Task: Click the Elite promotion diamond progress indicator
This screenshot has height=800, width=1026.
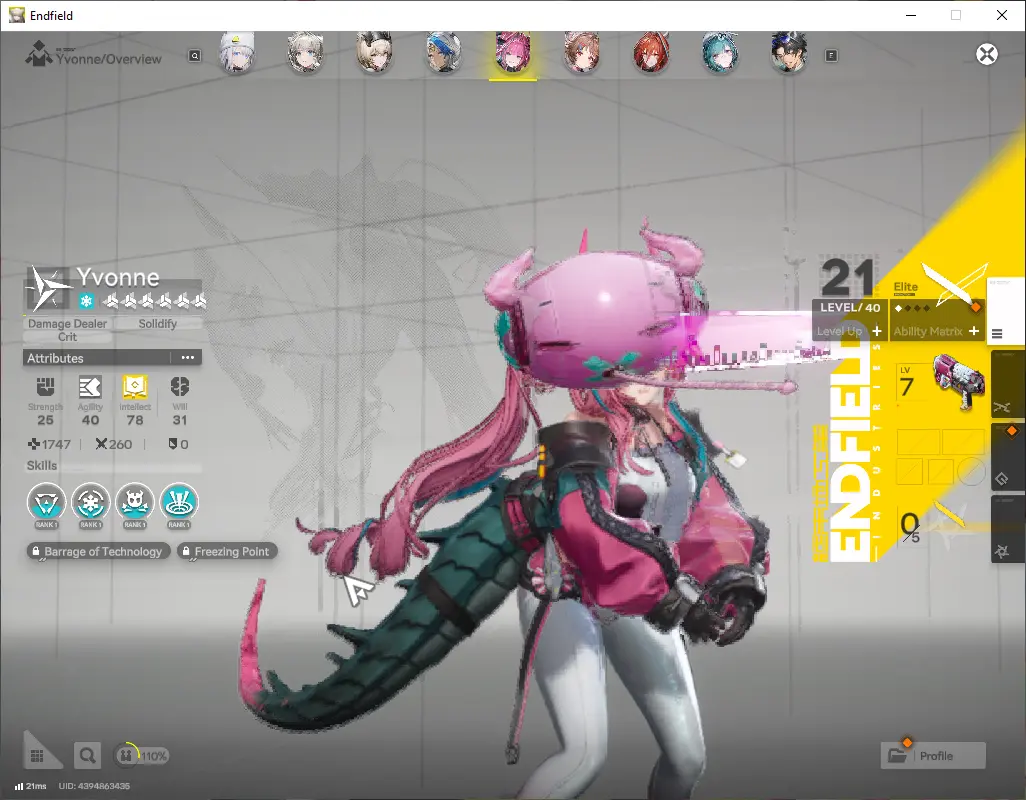Action: [912, 308]
